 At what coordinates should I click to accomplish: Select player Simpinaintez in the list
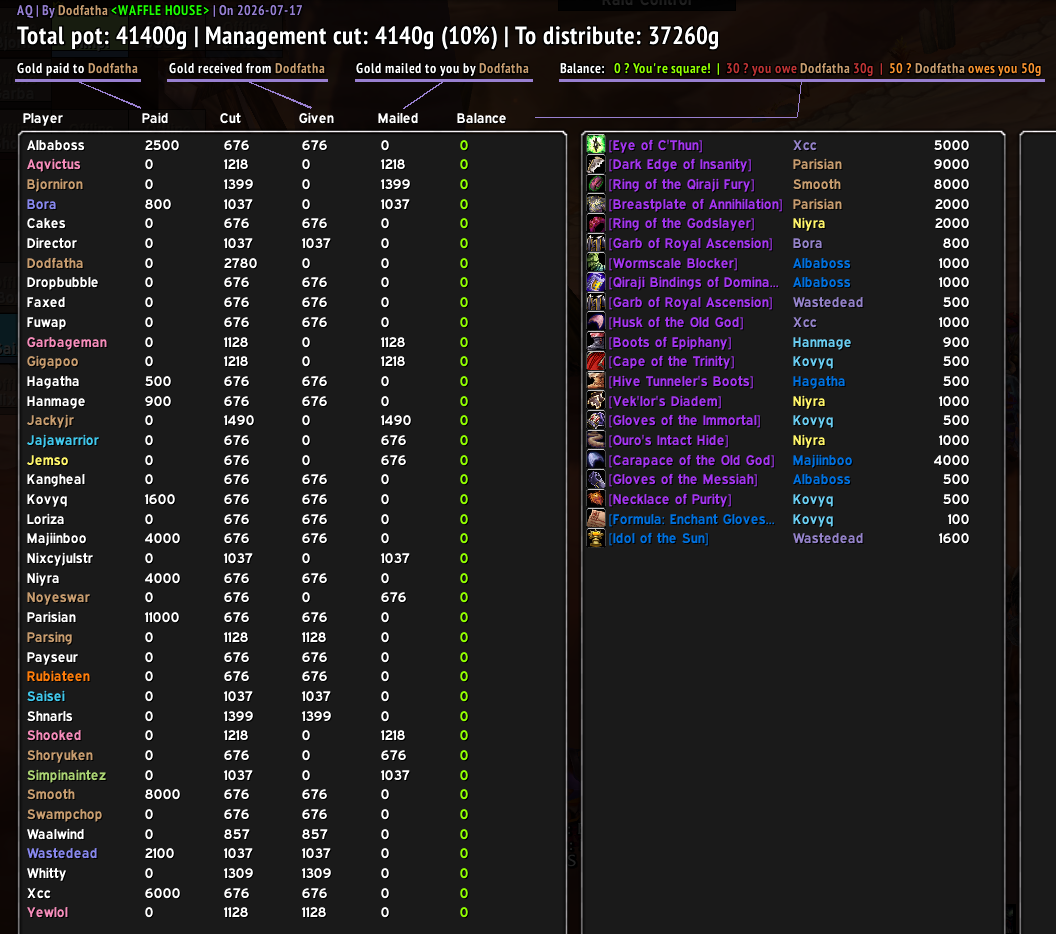click(67, 775)
